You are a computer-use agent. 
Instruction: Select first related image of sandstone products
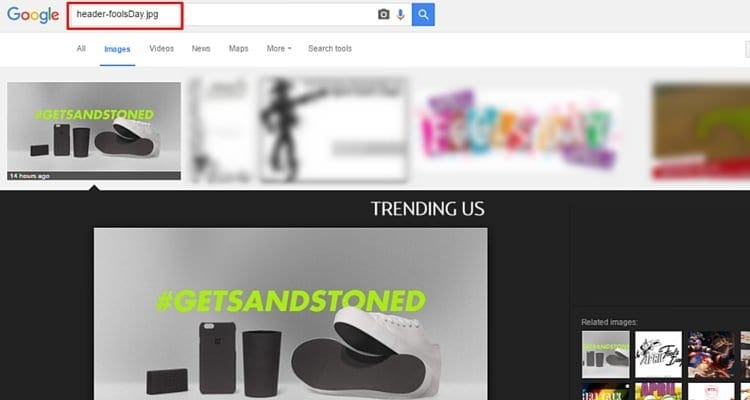pos(605,355)
